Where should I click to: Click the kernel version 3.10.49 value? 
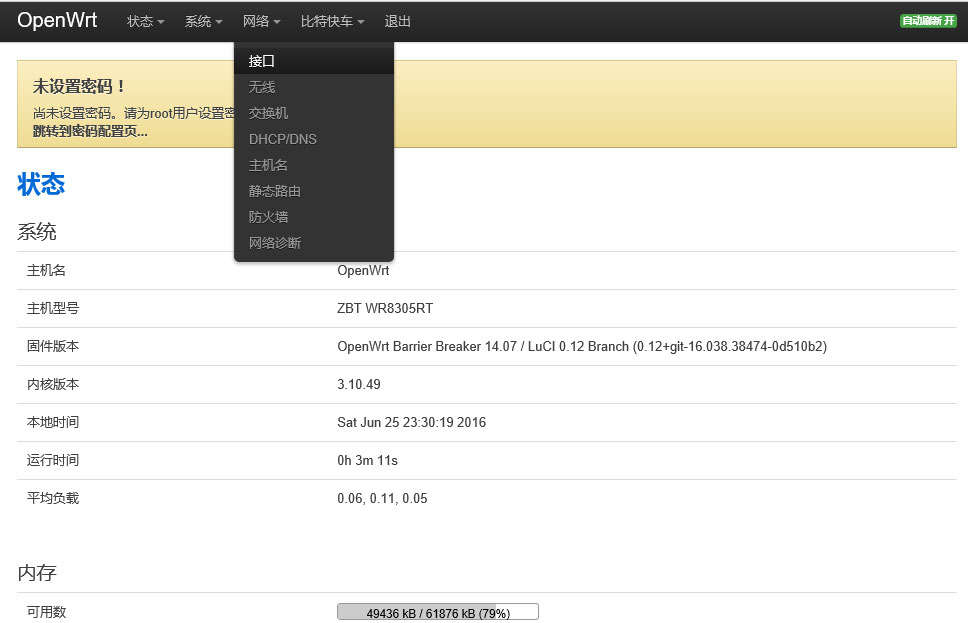tap(359, 384)
